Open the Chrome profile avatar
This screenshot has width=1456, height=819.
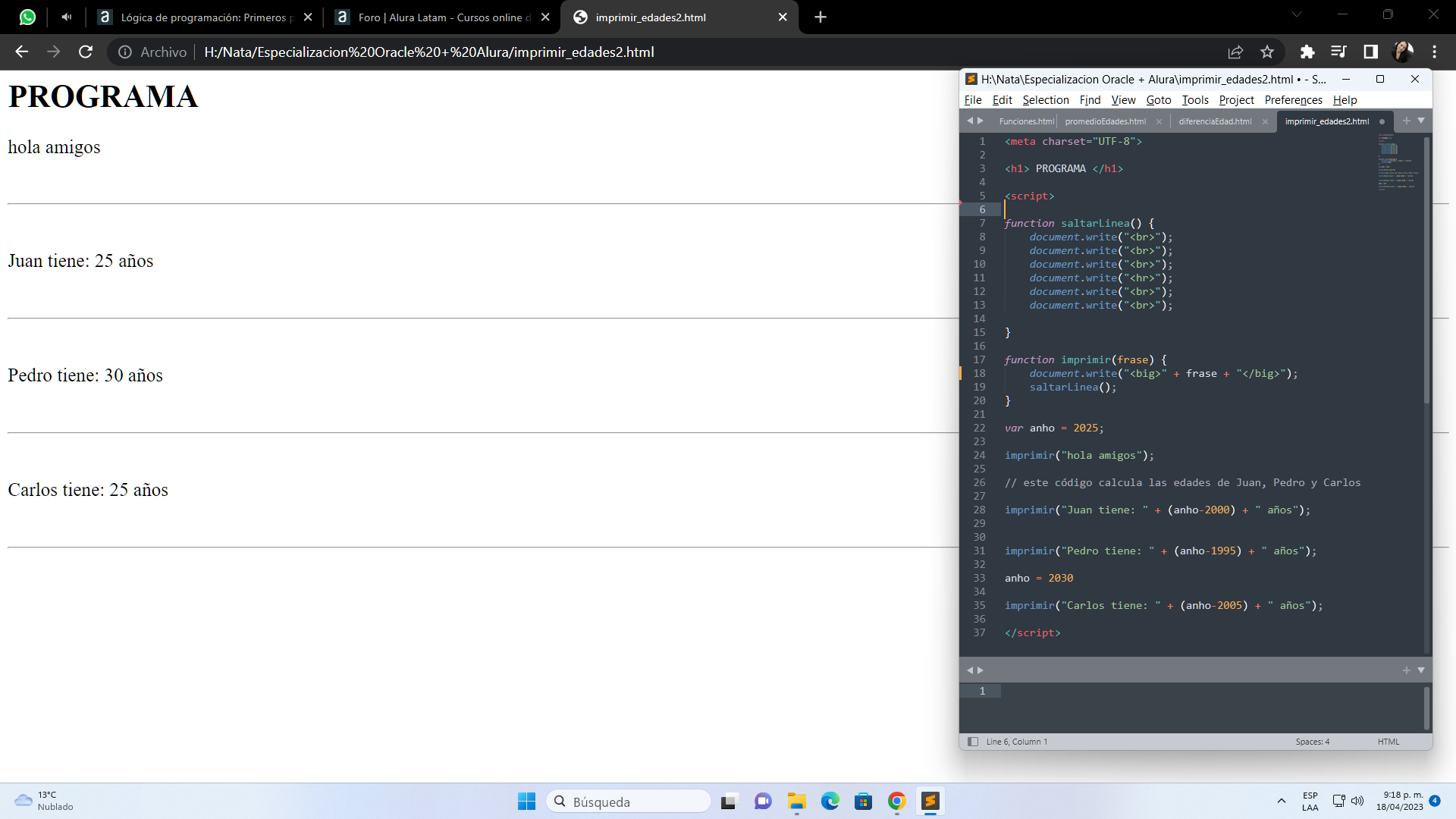pyautogui.click(x=1403, y=52)
